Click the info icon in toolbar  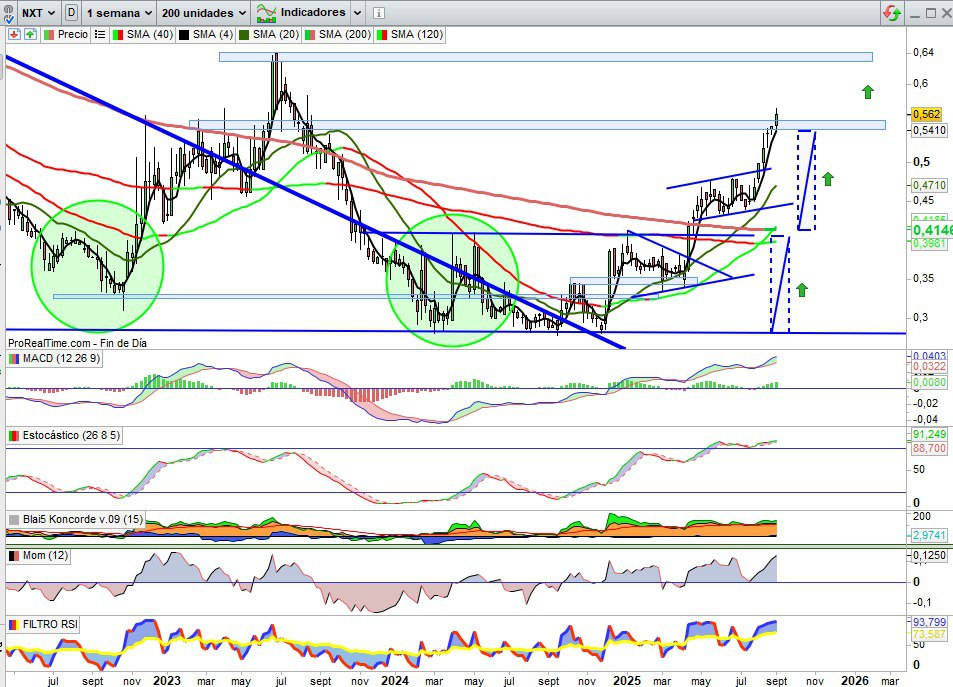point(378,13)
